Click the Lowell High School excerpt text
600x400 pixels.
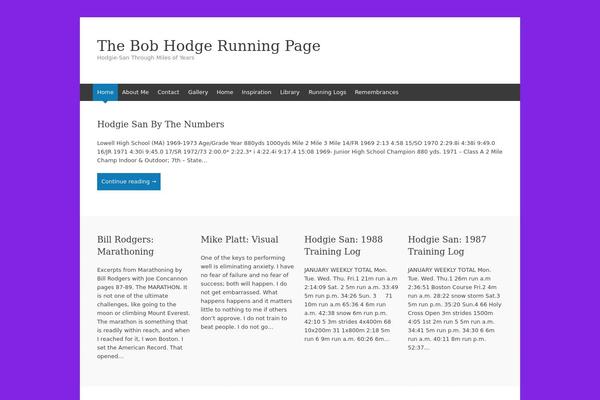click(x=300, y=152)
